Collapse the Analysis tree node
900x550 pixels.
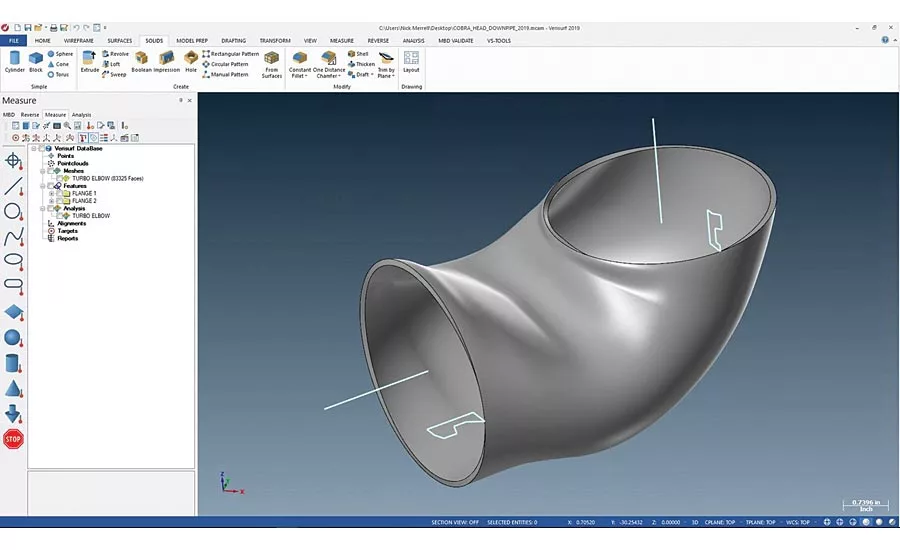coord(42,208)
